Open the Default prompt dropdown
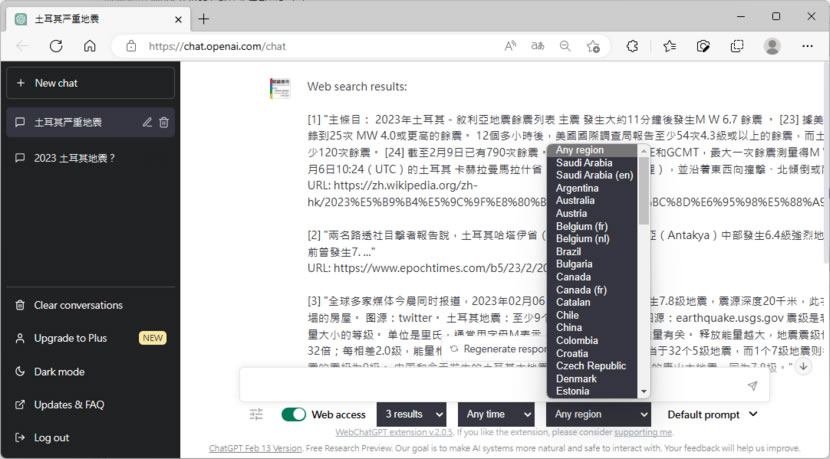The width and height of the screenshot is (830, 459). pyautogui.click(x=712, y=415)
